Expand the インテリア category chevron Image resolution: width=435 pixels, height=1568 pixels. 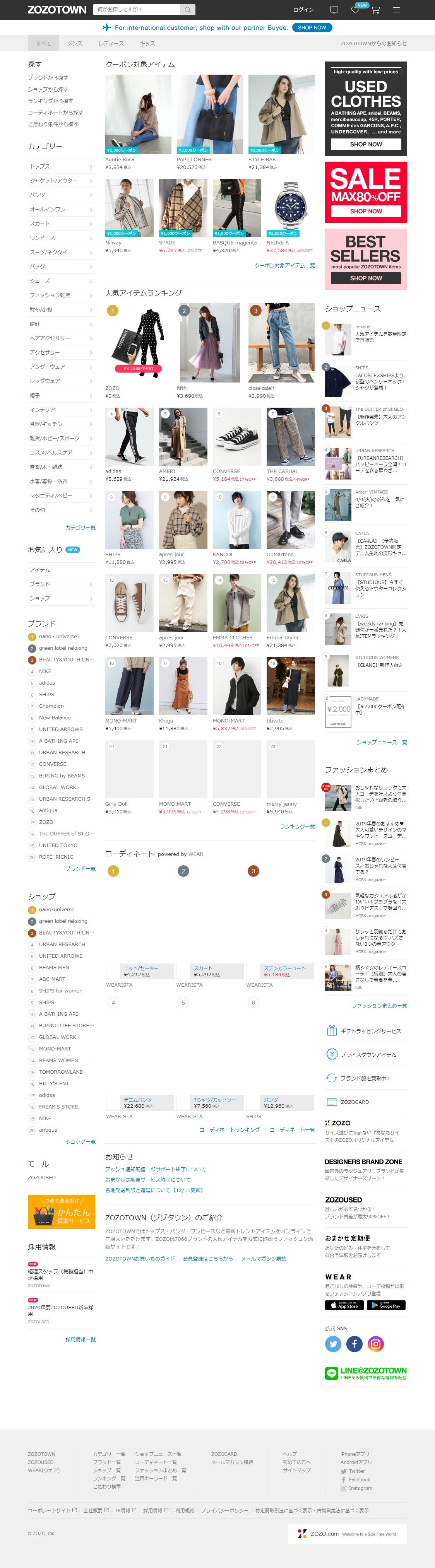coord(91,410)
